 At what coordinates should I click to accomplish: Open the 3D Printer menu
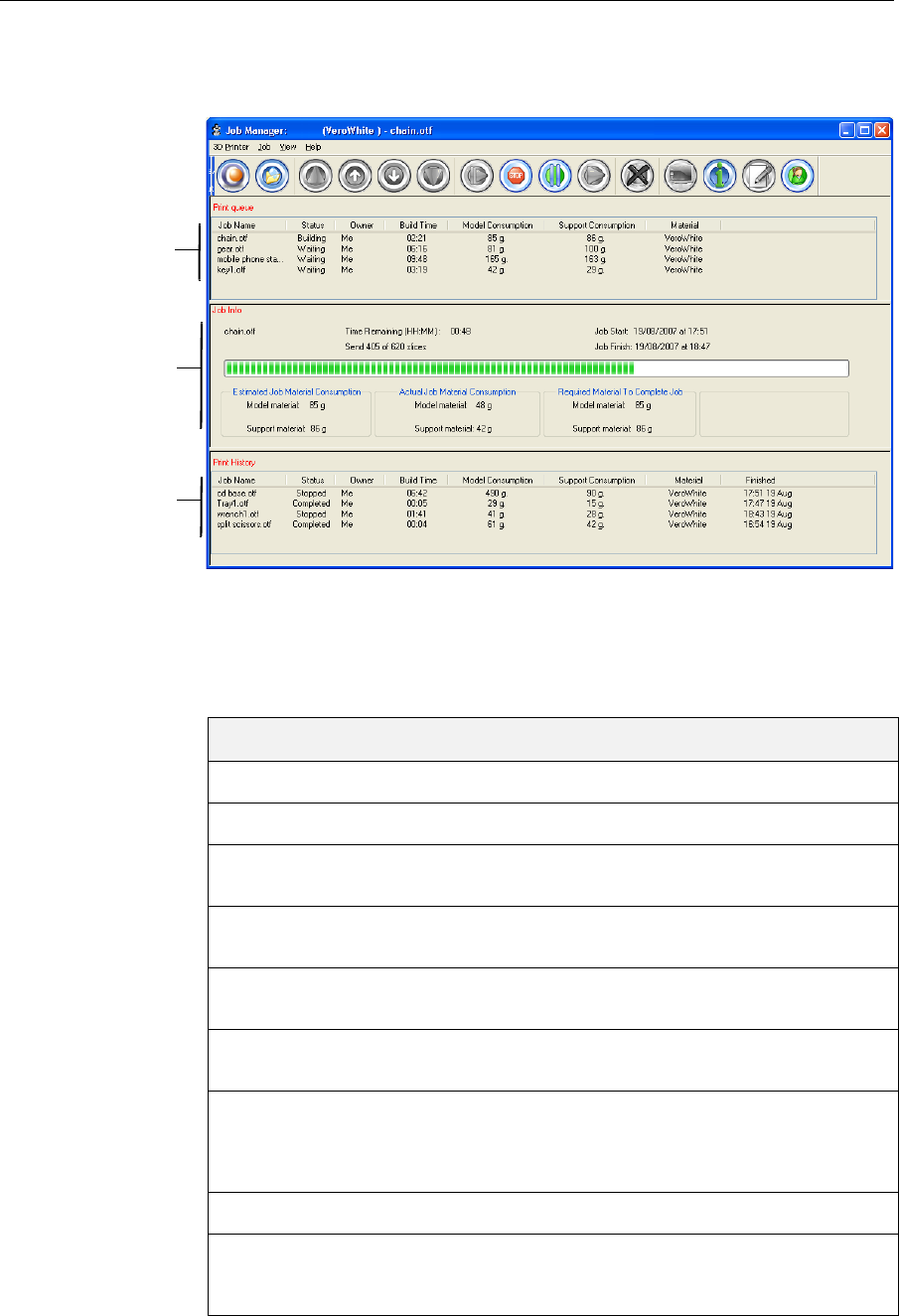pos(230,147)
